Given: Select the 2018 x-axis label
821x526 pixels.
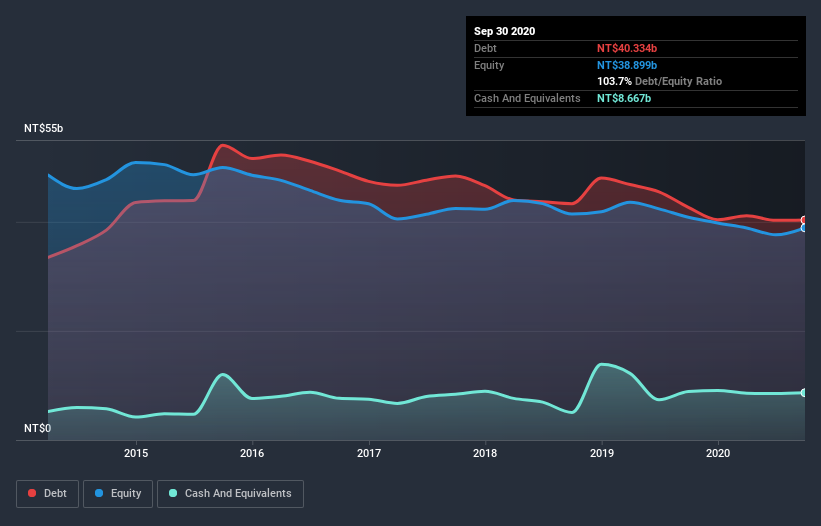Looking at the screenshot, I should click(x=485, y=453).
